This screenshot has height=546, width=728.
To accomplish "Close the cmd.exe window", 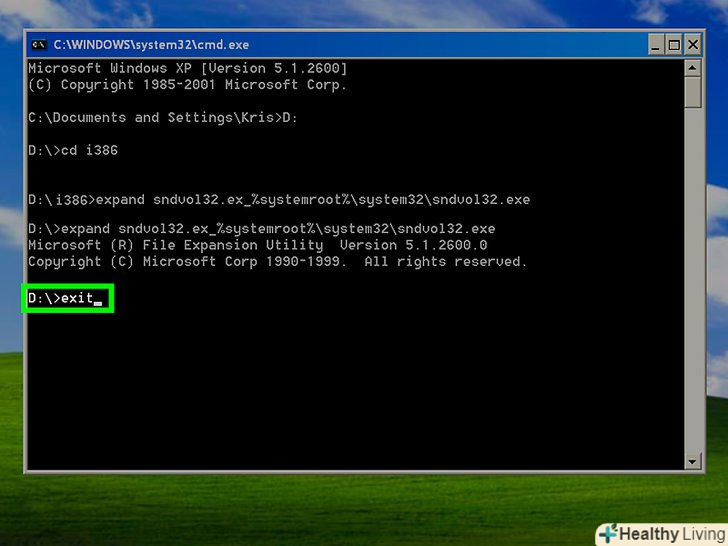I will [x=693, y=45].
